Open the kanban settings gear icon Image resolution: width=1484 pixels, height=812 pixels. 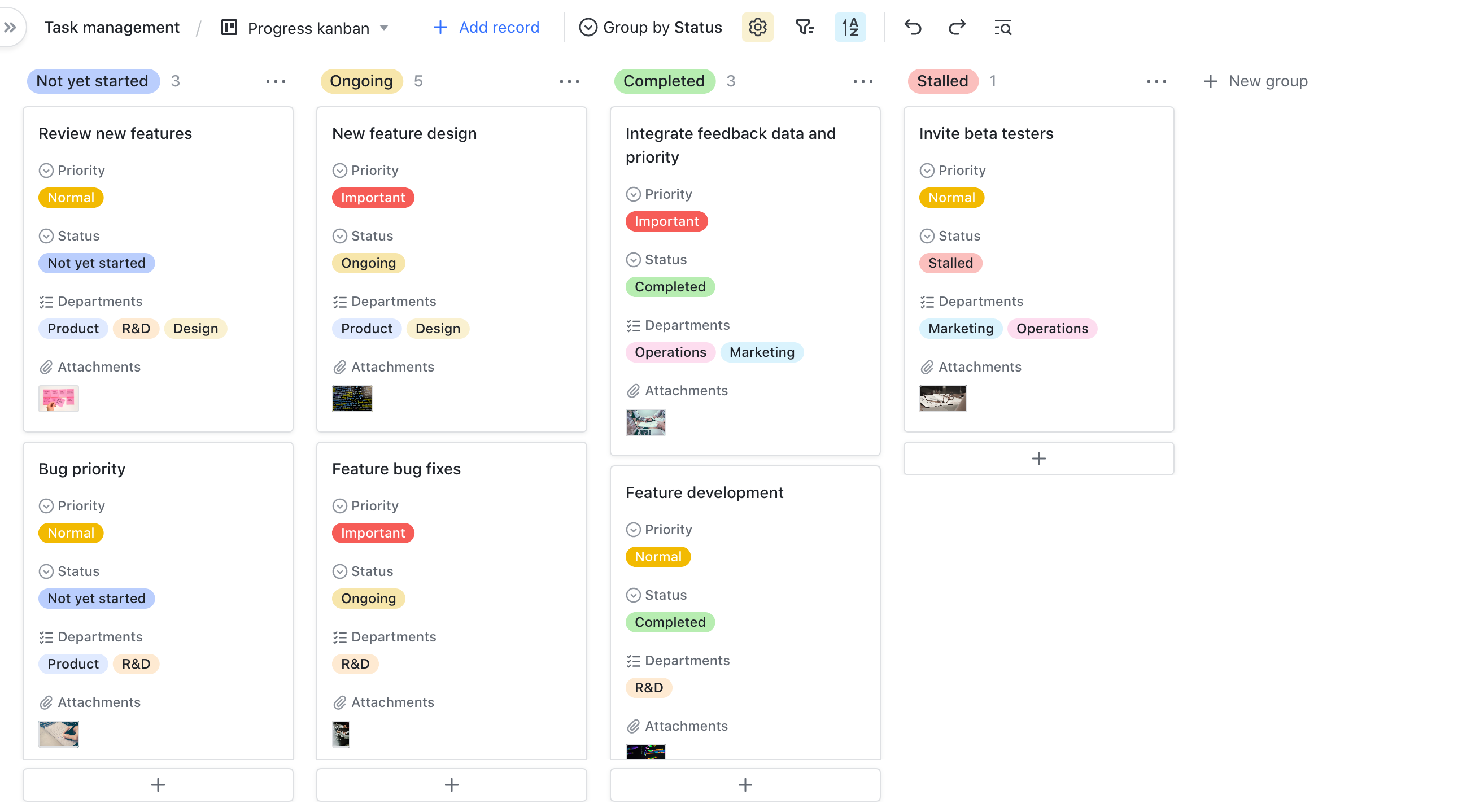pyautogui.click(x=757, y=27)
